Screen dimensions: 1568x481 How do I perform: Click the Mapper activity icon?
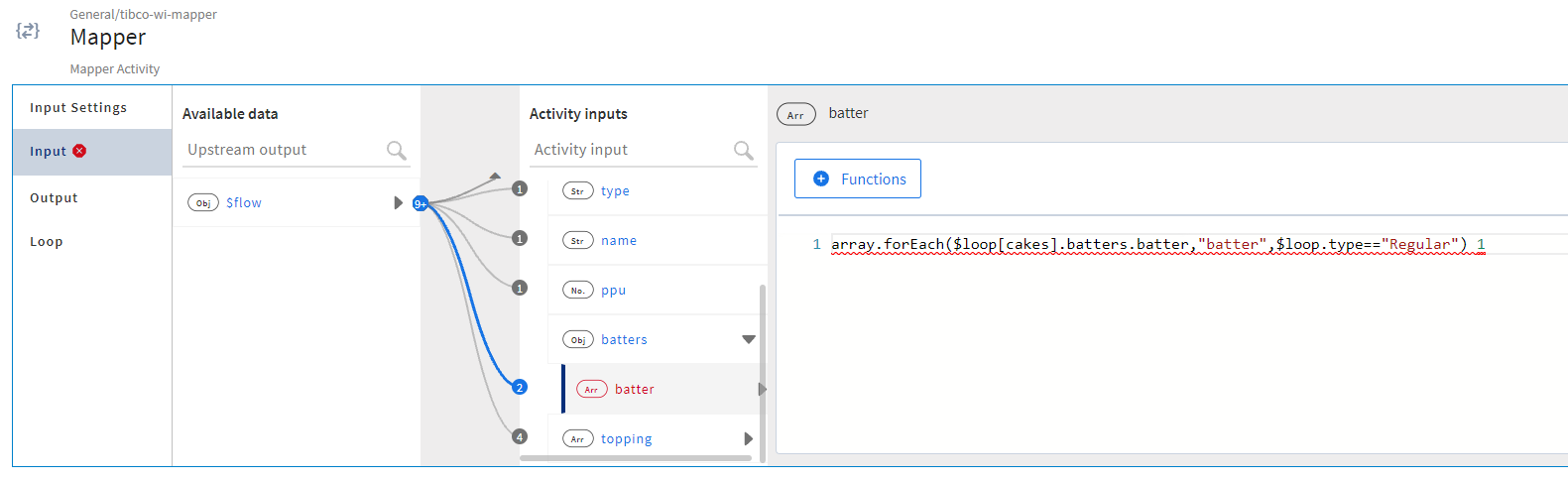(28, 31)
